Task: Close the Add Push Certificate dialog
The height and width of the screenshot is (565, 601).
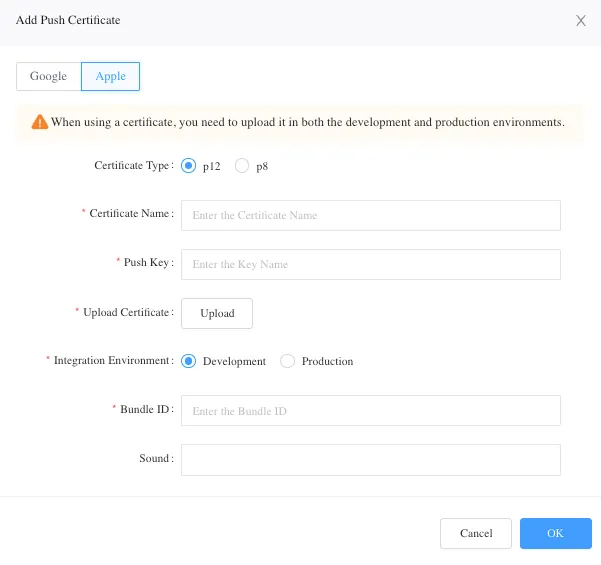Action: 581,21
